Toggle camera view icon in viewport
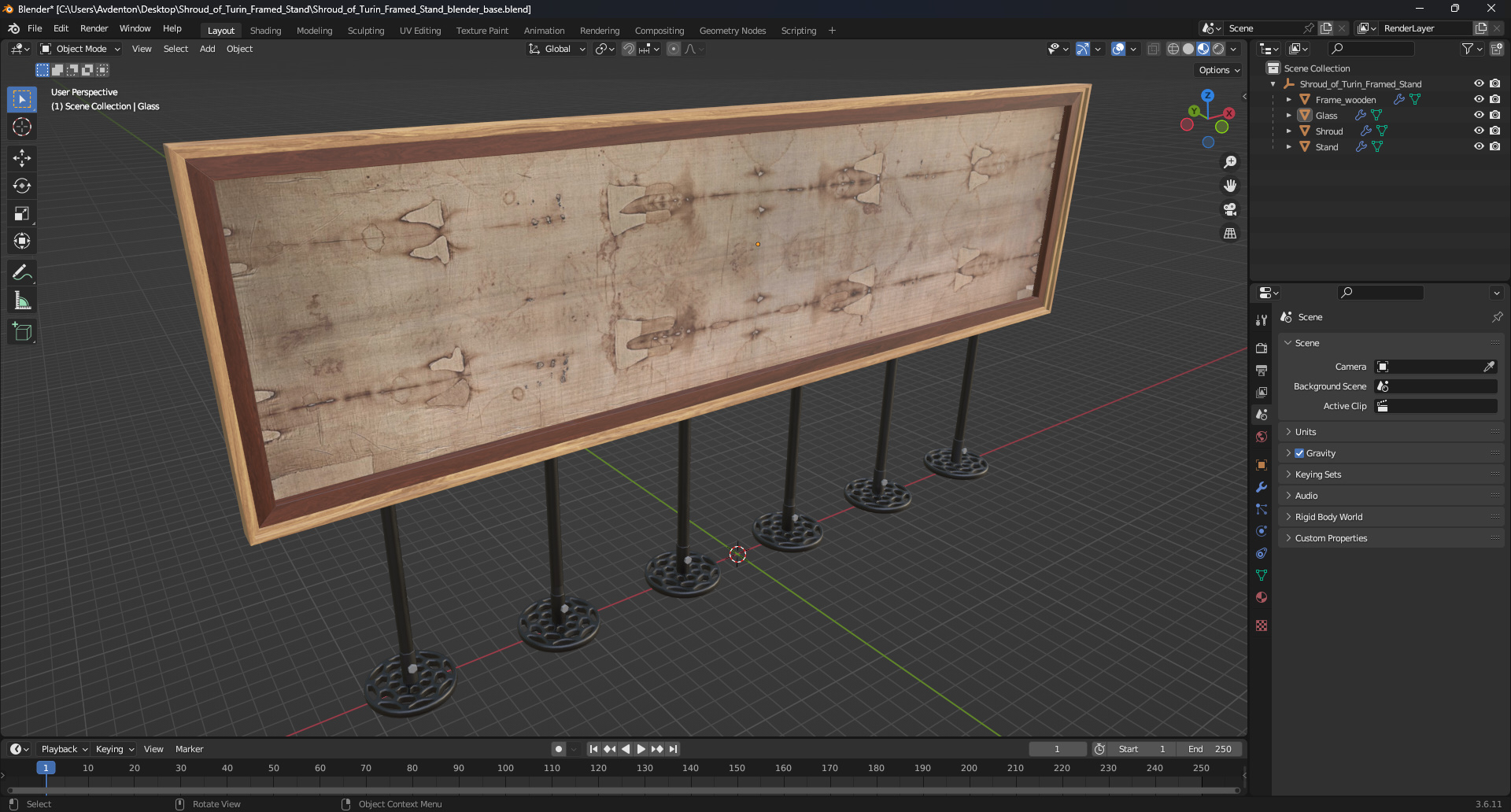Screen dimensions: 1511x812 point(1230,209)
